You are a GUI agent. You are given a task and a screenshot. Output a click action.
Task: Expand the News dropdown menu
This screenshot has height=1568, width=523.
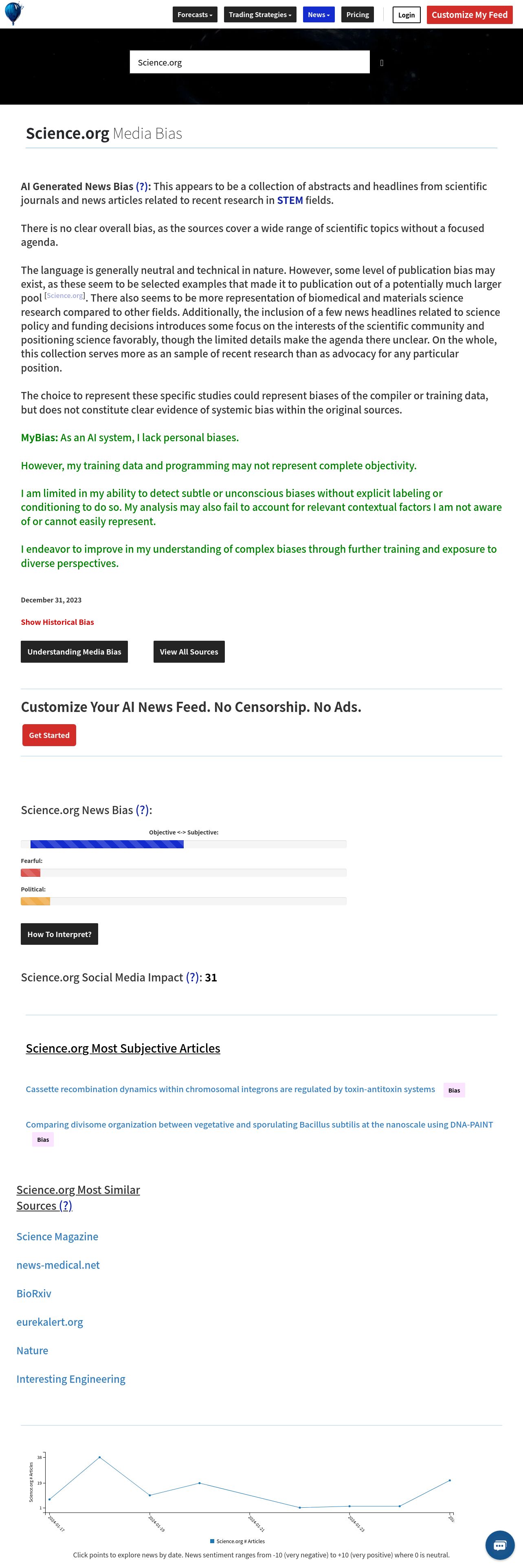coord(319,15)
